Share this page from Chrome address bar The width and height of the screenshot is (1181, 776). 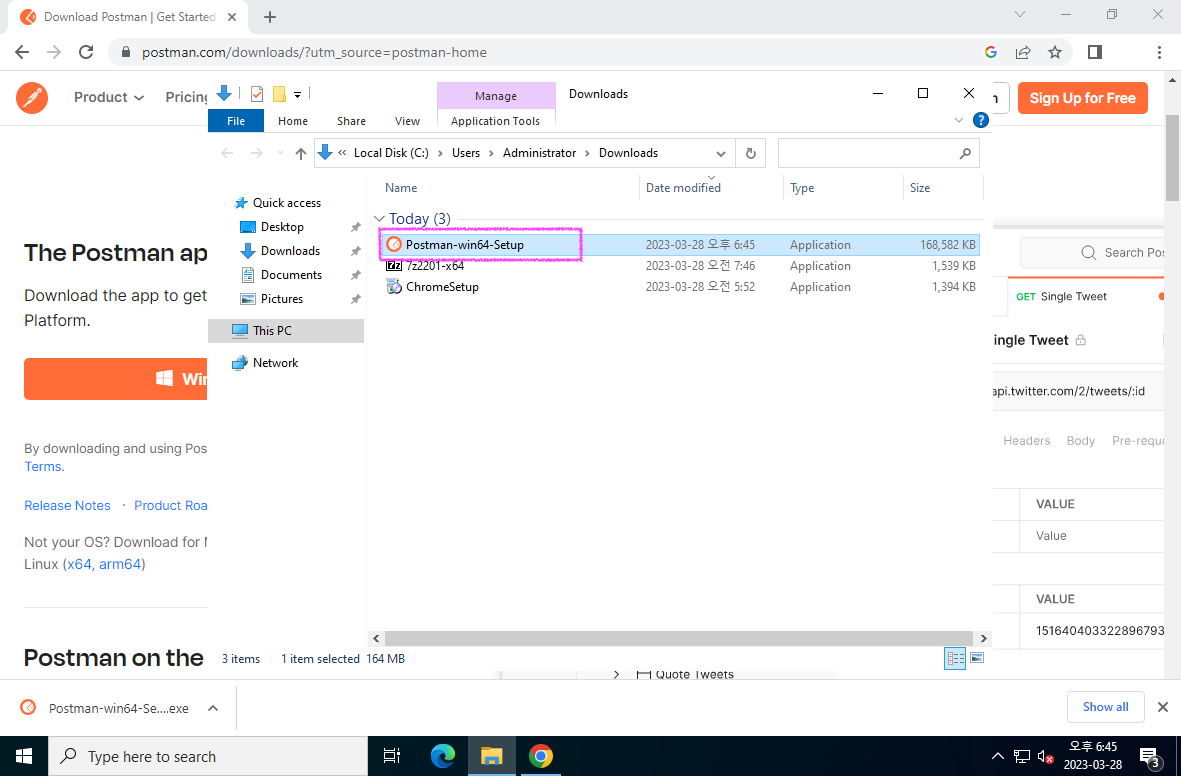[1023, 52]
